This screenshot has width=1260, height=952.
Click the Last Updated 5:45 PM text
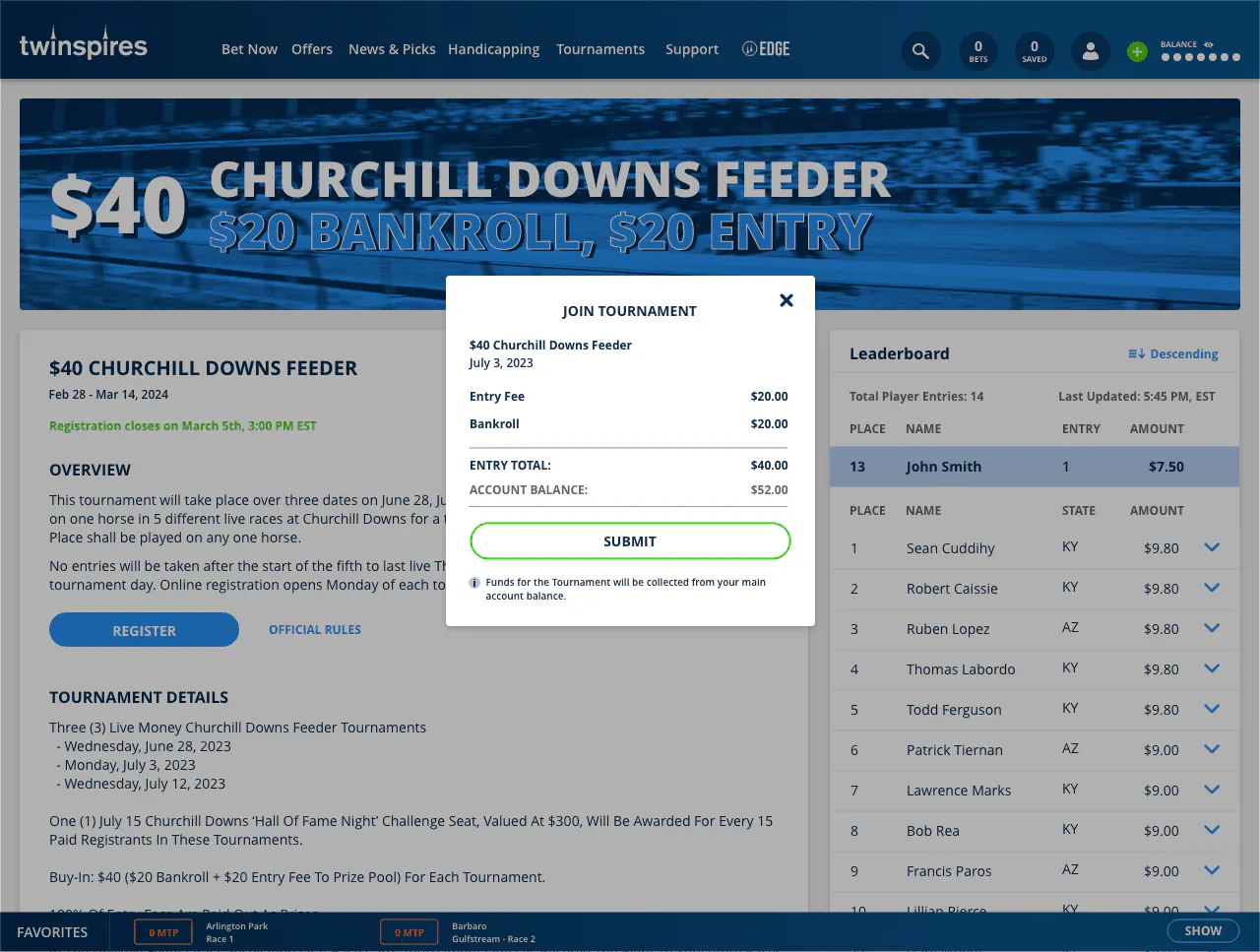tap(1137, 397)
